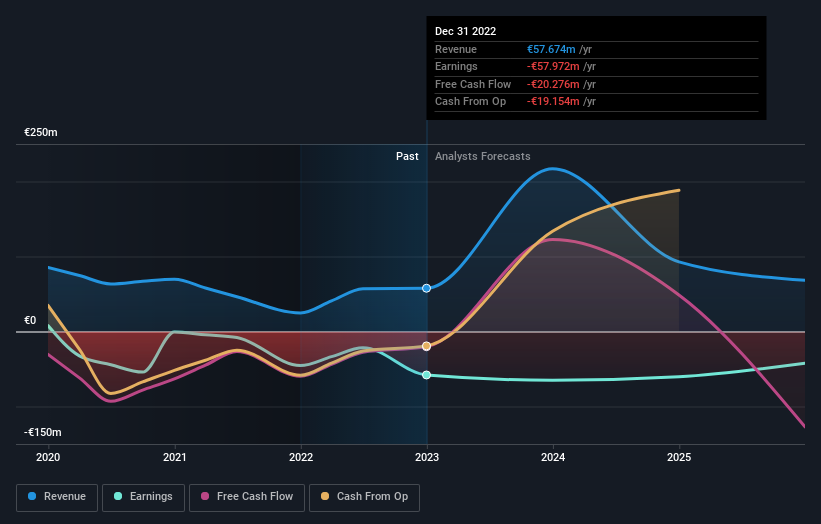
Task: Click the -€20.276m free cash flow value
Action: (553, 84)
